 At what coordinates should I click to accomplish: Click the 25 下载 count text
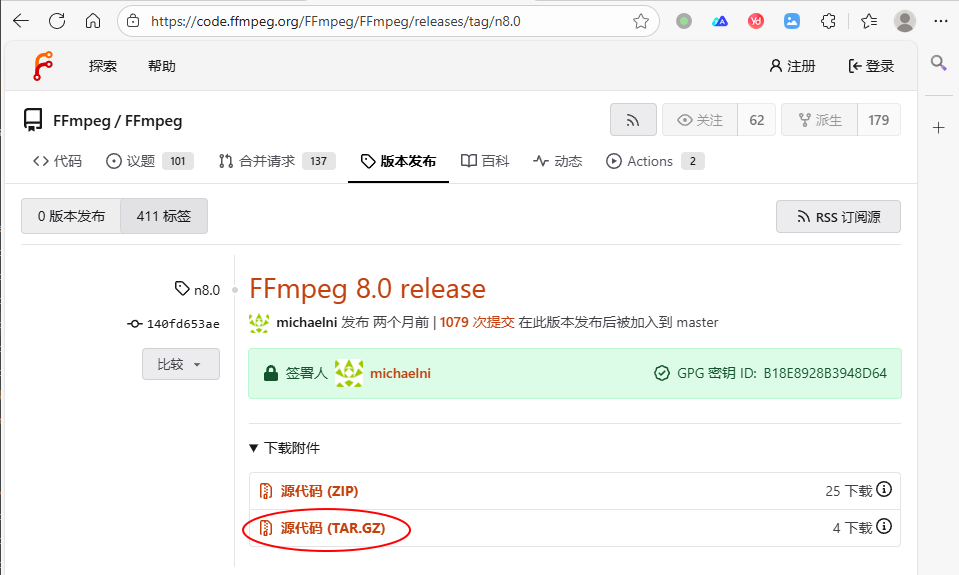[x=848, y=491]
